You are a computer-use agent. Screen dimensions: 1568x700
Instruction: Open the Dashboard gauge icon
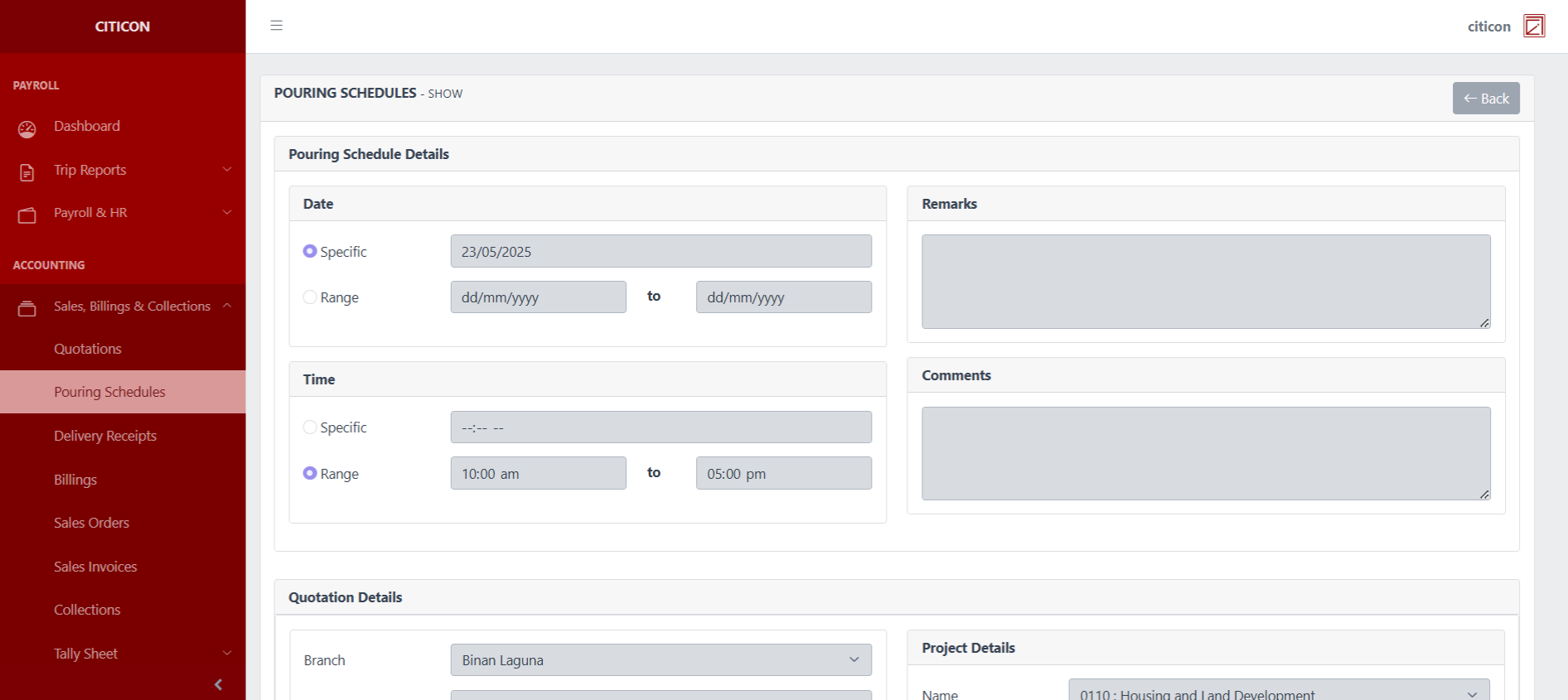27,128
